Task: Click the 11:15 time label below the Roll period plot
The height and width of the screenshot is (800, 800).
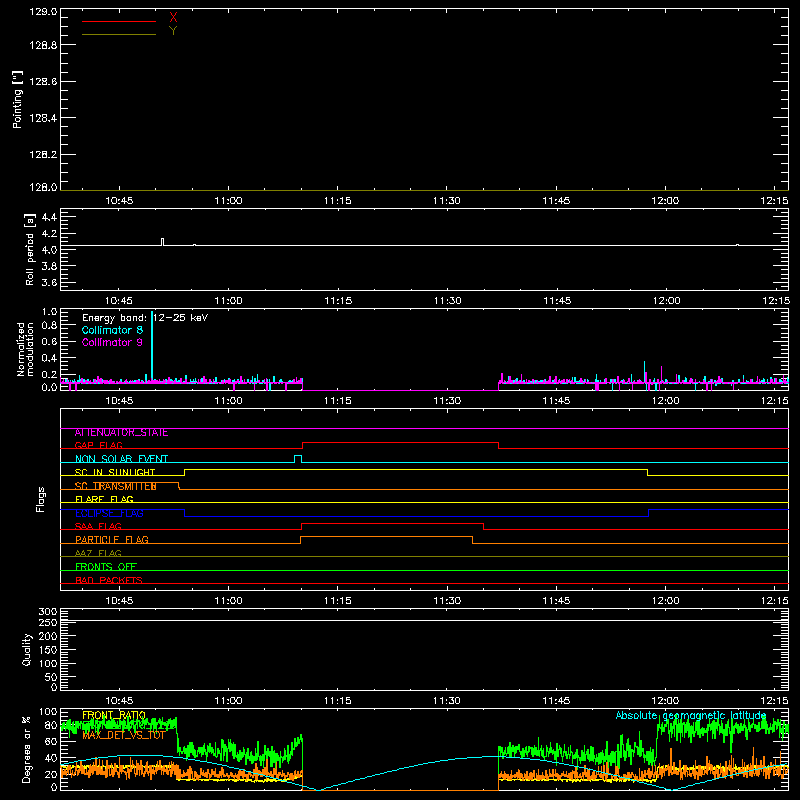Action: (x=338, y=301)
